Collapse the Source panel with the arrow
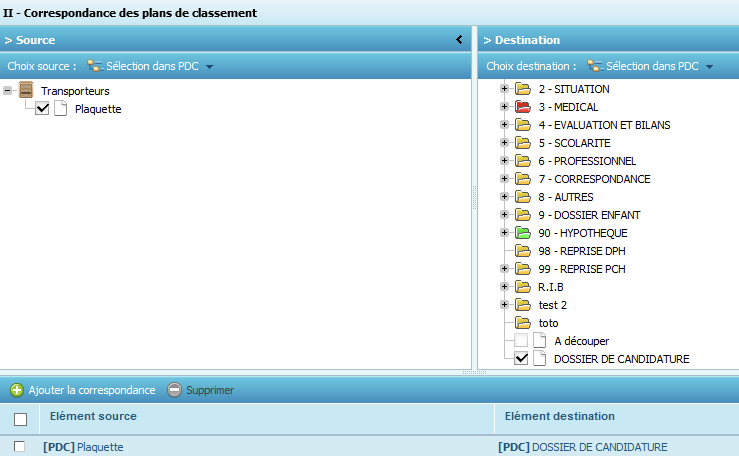739x462 pixels. [459, 40]
